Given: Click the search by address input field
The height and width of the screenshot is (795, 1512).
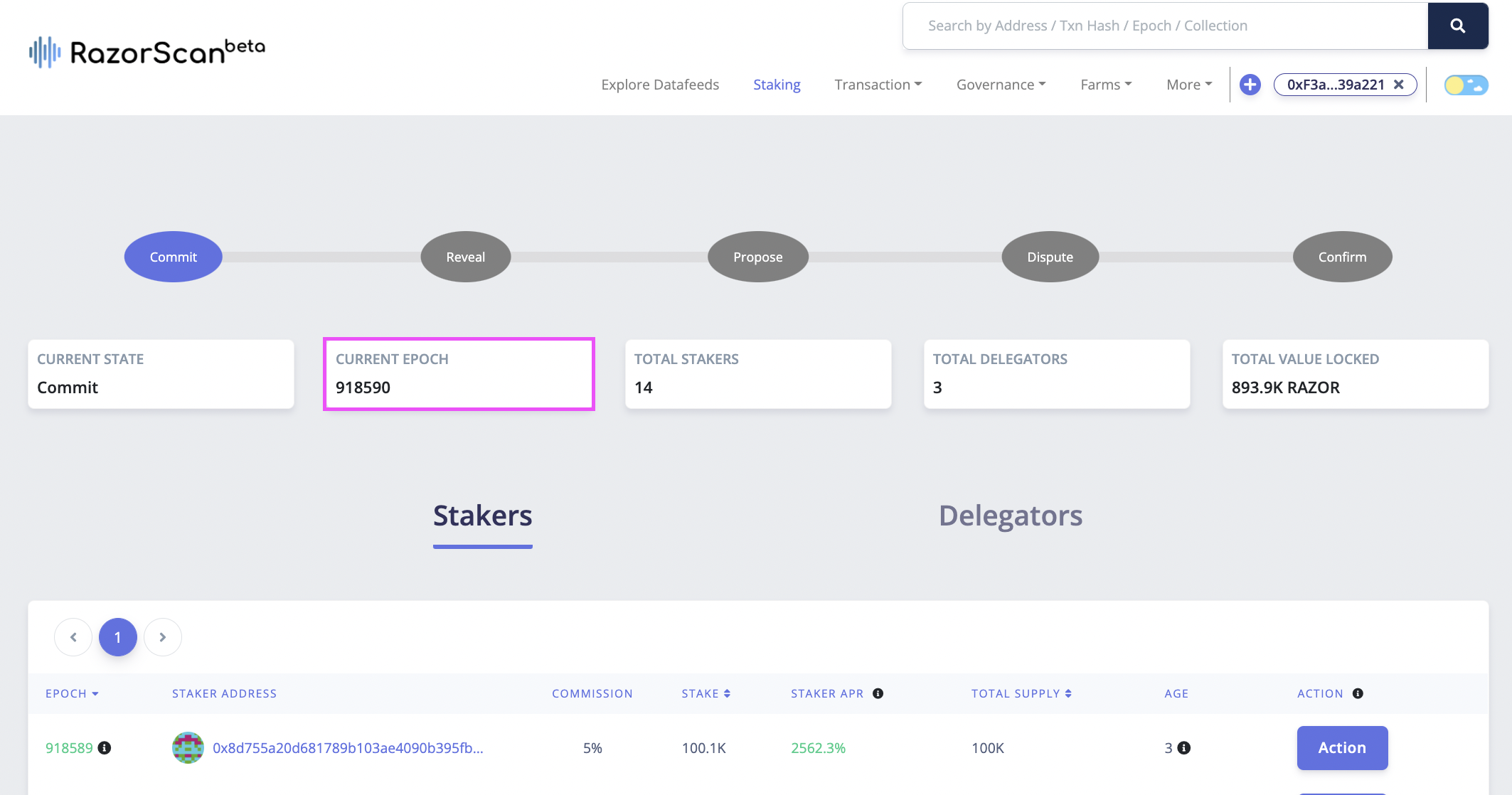Looking at the screenshot, I should (x=1165, y=26).
